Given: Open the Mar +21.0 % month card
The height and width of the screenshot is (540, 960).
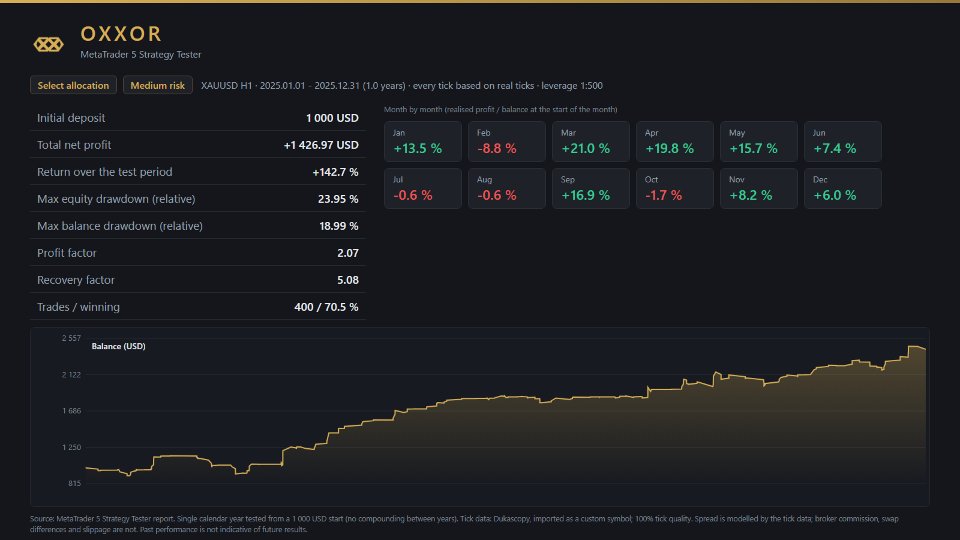Looking at the screenshot, I should [x=591, y=141].
